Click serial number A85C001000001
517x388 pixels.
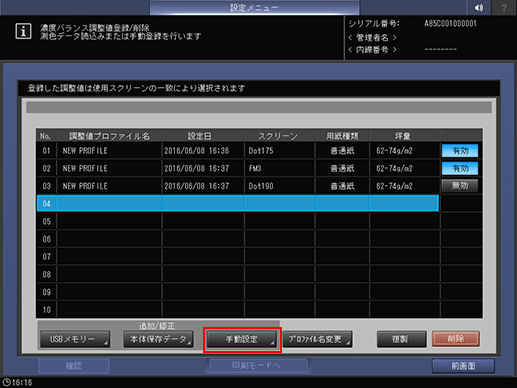click(x=450, y=24)
